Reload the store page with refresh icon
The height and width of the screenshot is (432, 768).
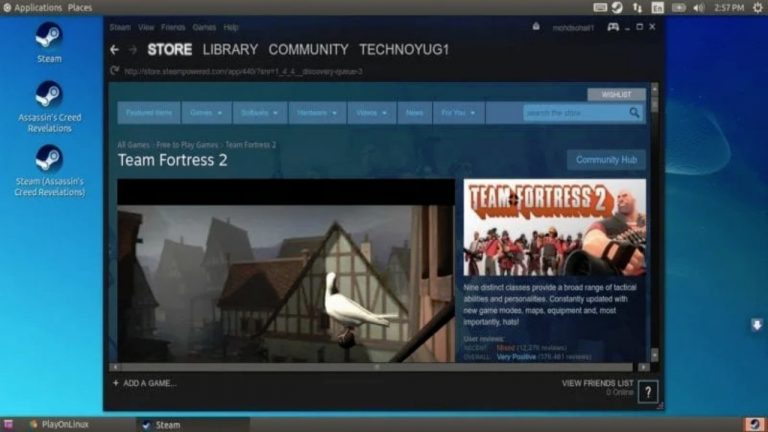[x=115, y=71]
